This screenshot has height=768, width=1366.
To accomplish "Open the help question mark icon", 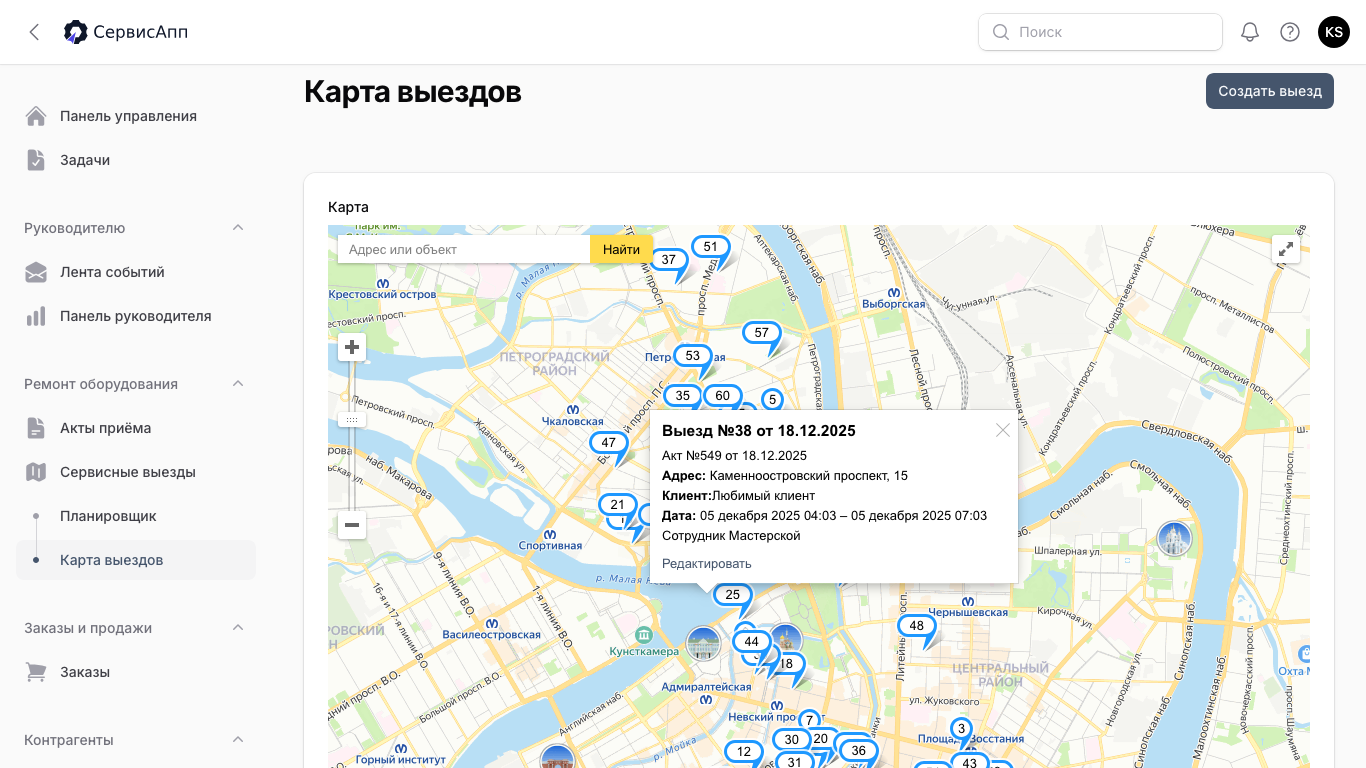I will coord(1290,32).
